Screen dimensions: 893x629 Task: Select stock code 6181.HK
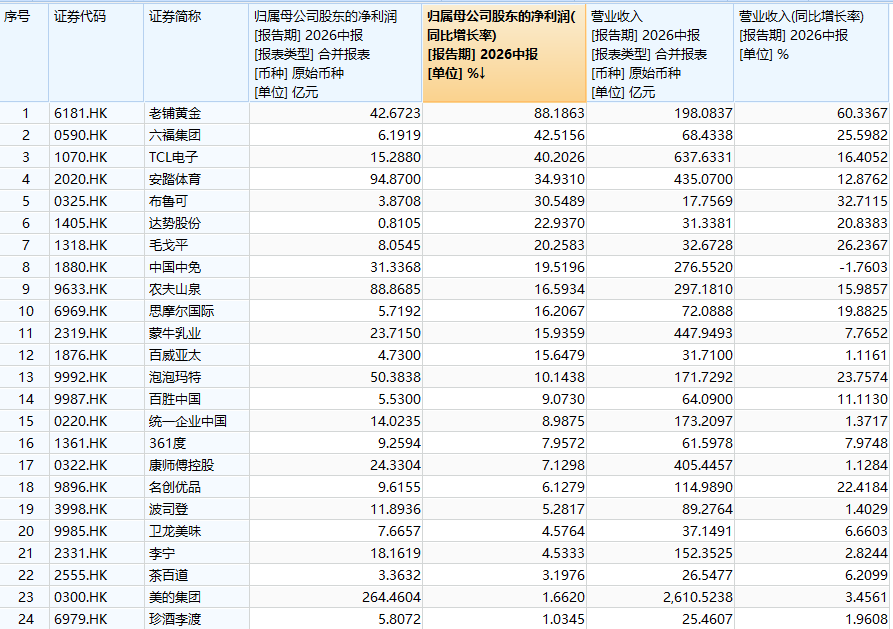80,113
